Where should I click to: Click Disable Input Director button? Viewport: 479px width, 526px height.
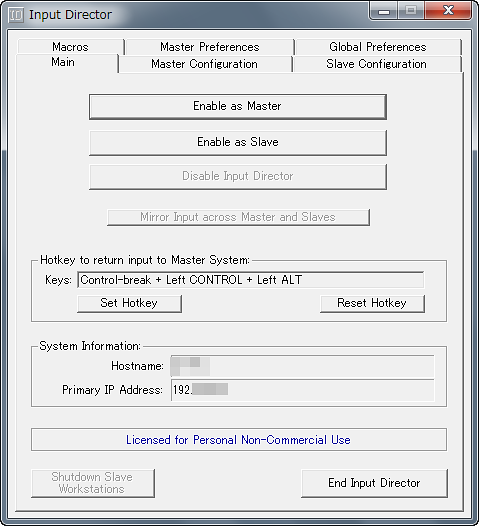[238, 176]
